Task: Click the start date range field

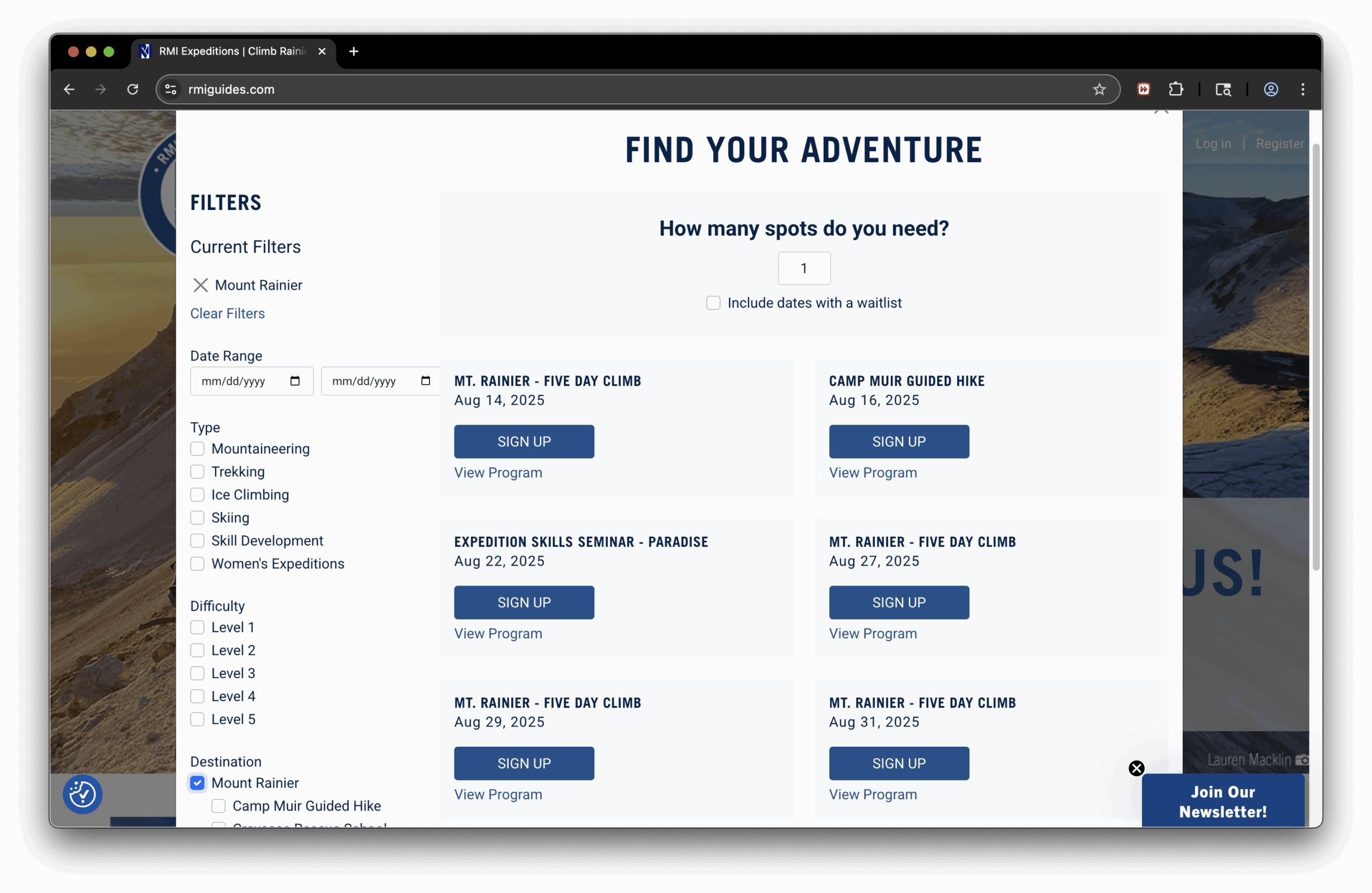Action: pos(252,381)
